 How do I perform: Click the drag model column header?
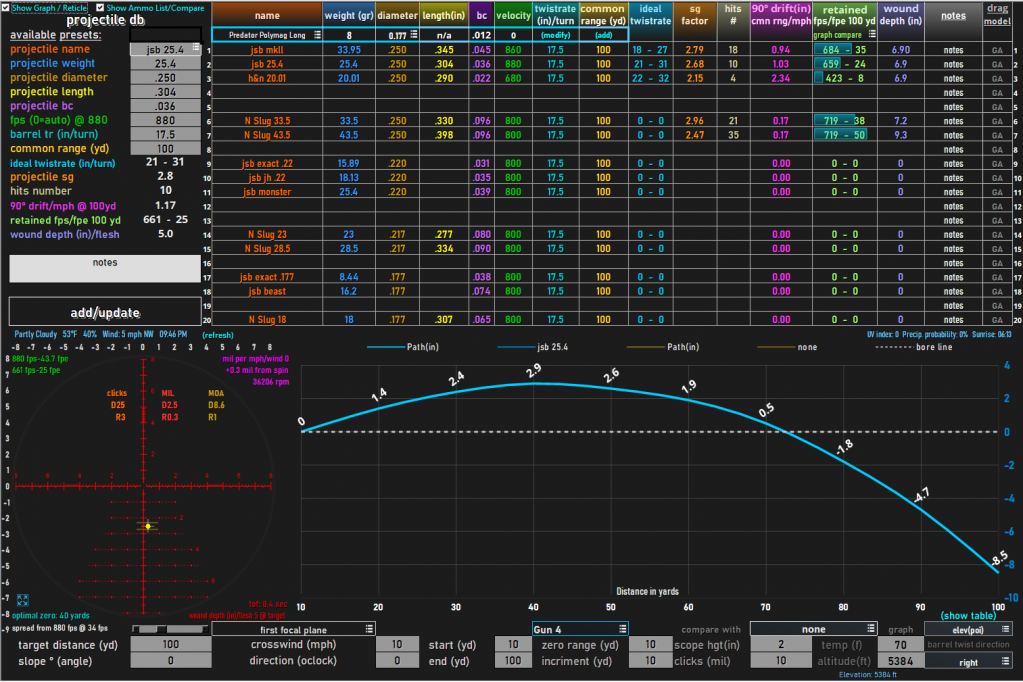tap(997, 15)
